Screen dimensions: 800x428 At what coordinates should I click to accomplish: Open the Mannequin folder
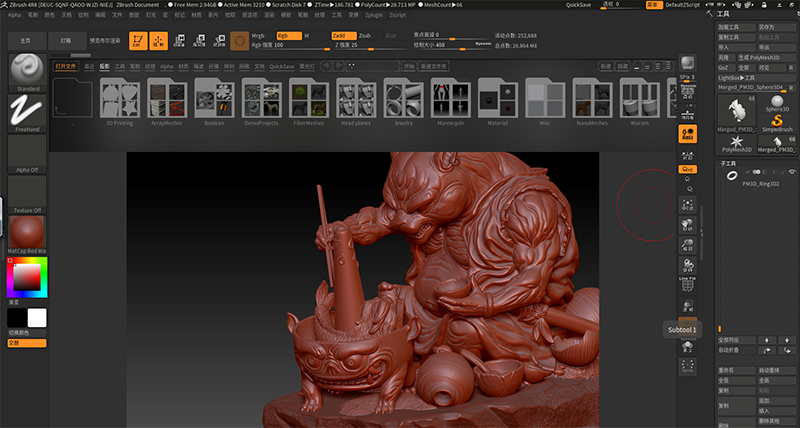[451, 102]
